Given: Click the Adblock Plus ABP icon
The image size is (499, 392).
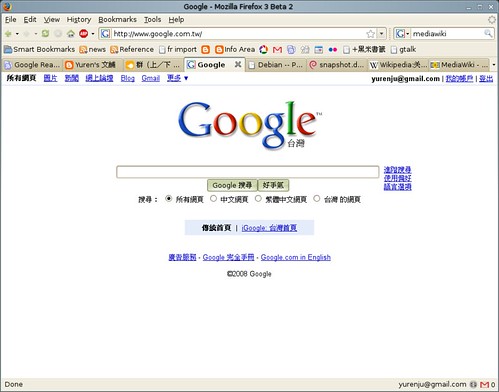Looking at the screenshot, I should coord(83,34).
